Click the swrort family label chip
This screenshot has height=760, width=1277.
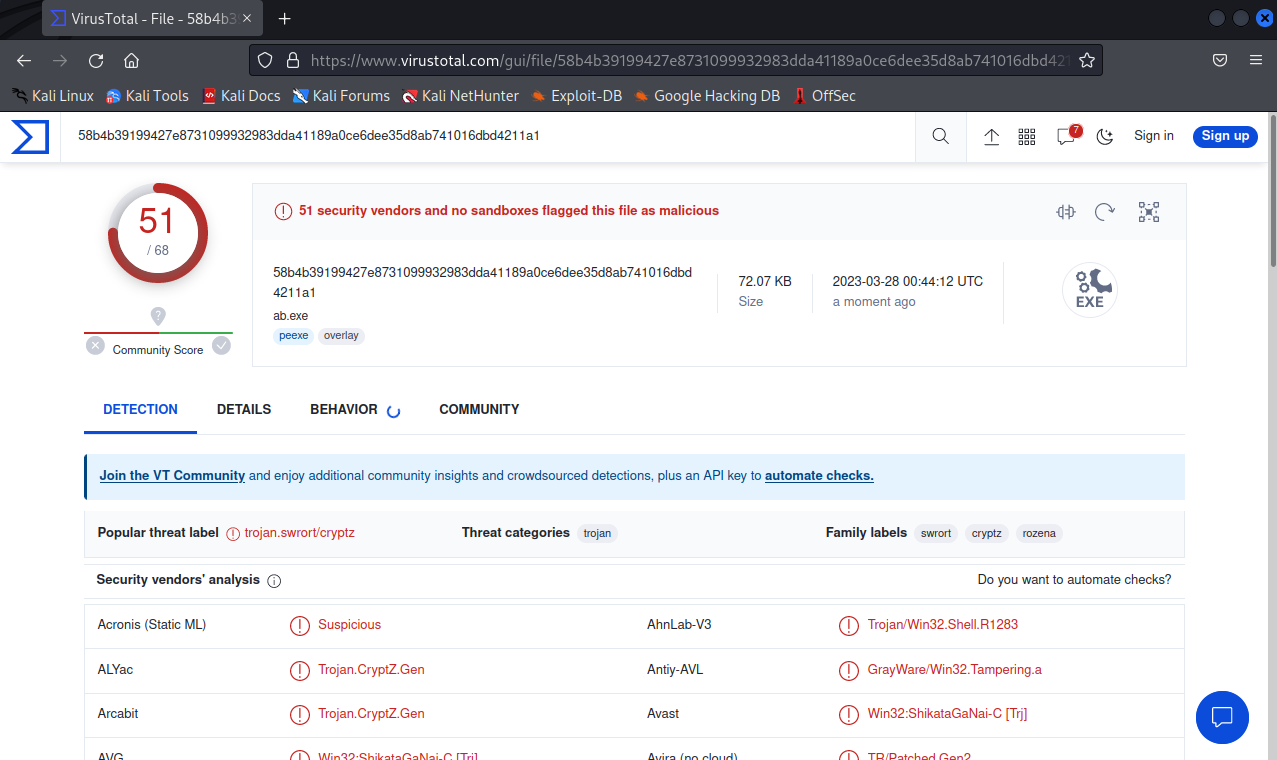(x=936, y=534)
